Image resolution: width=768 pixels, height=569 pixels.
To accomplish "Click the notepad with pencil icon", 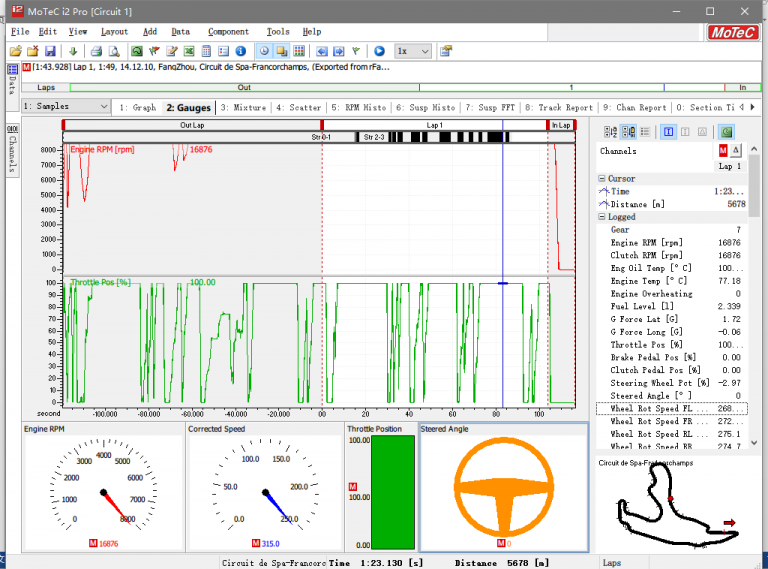I will (x=171, y=51).
